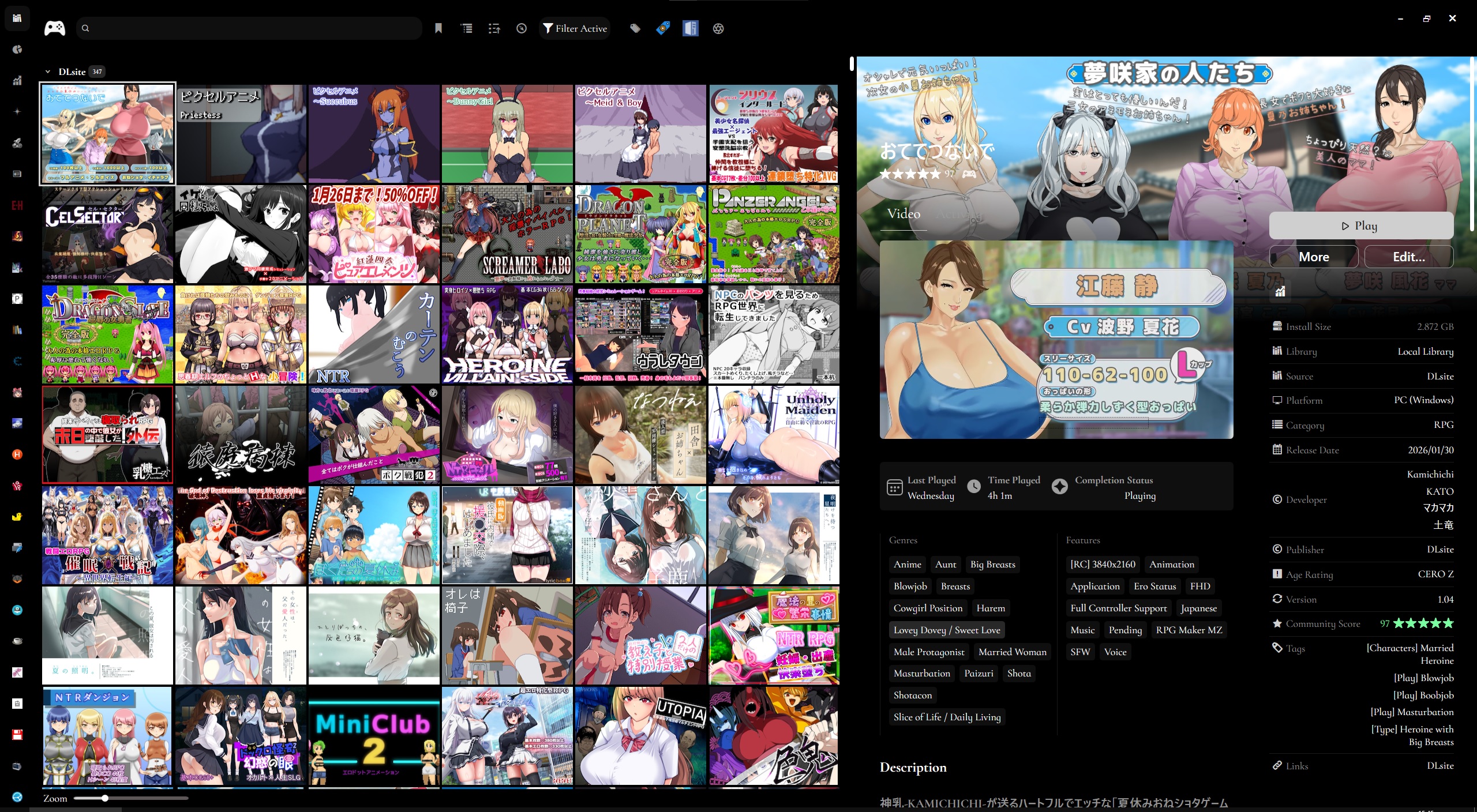Click the grey tag icon in toolbar

pos(635,28)
